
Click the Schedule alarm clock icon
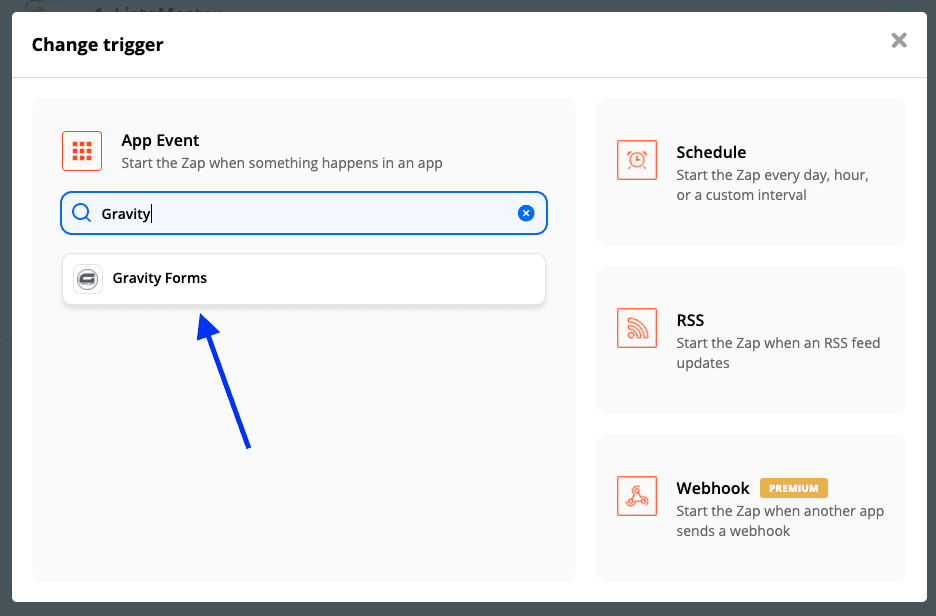(x=637, y=160)
